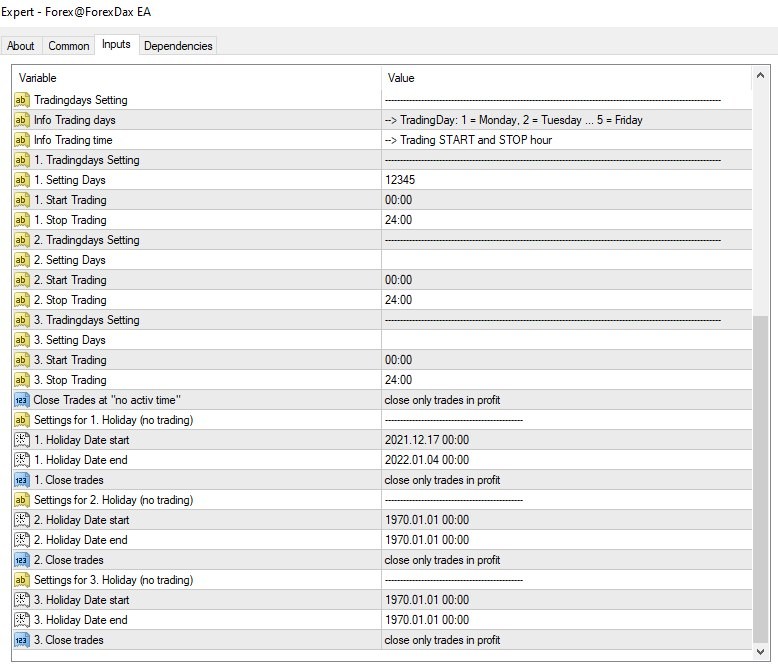Click the vertical scrollbar thumb
Image resolution: width=778 pixels, height=667 pixels.
(x=760, y=479)
